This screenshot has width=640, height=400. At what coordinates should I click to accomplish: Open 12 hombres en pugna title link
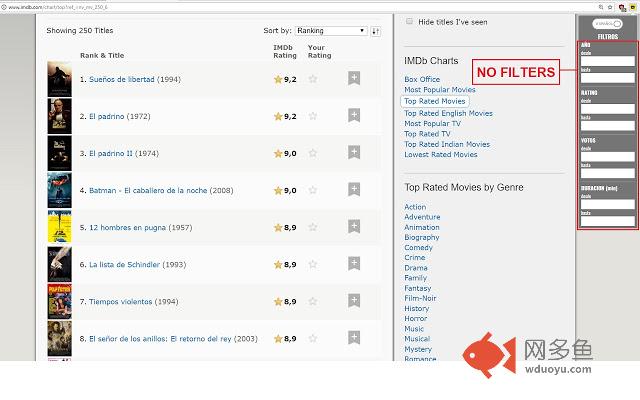127,227
